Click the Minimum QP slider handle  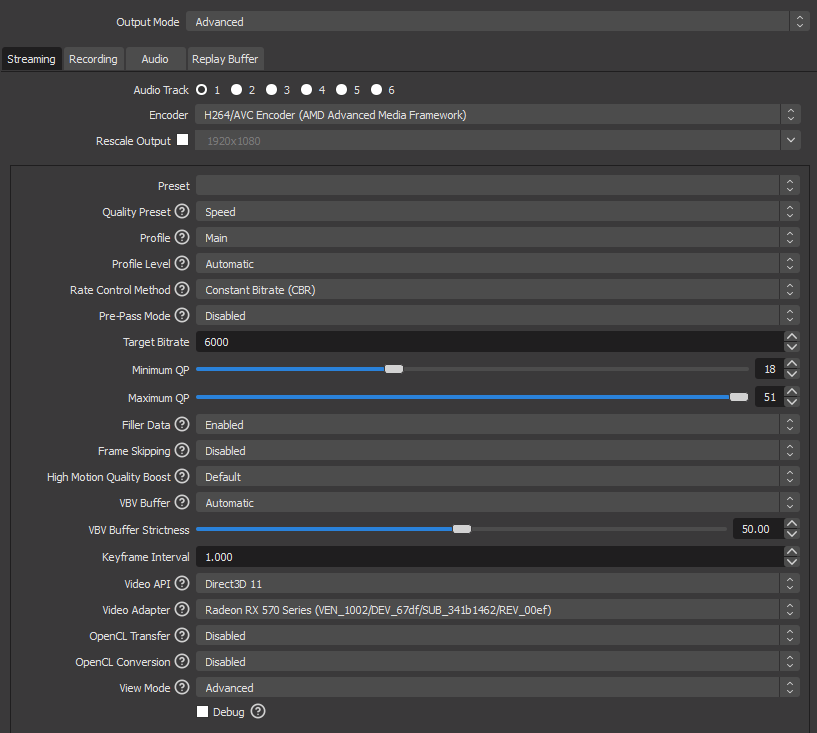coord(394,369)
